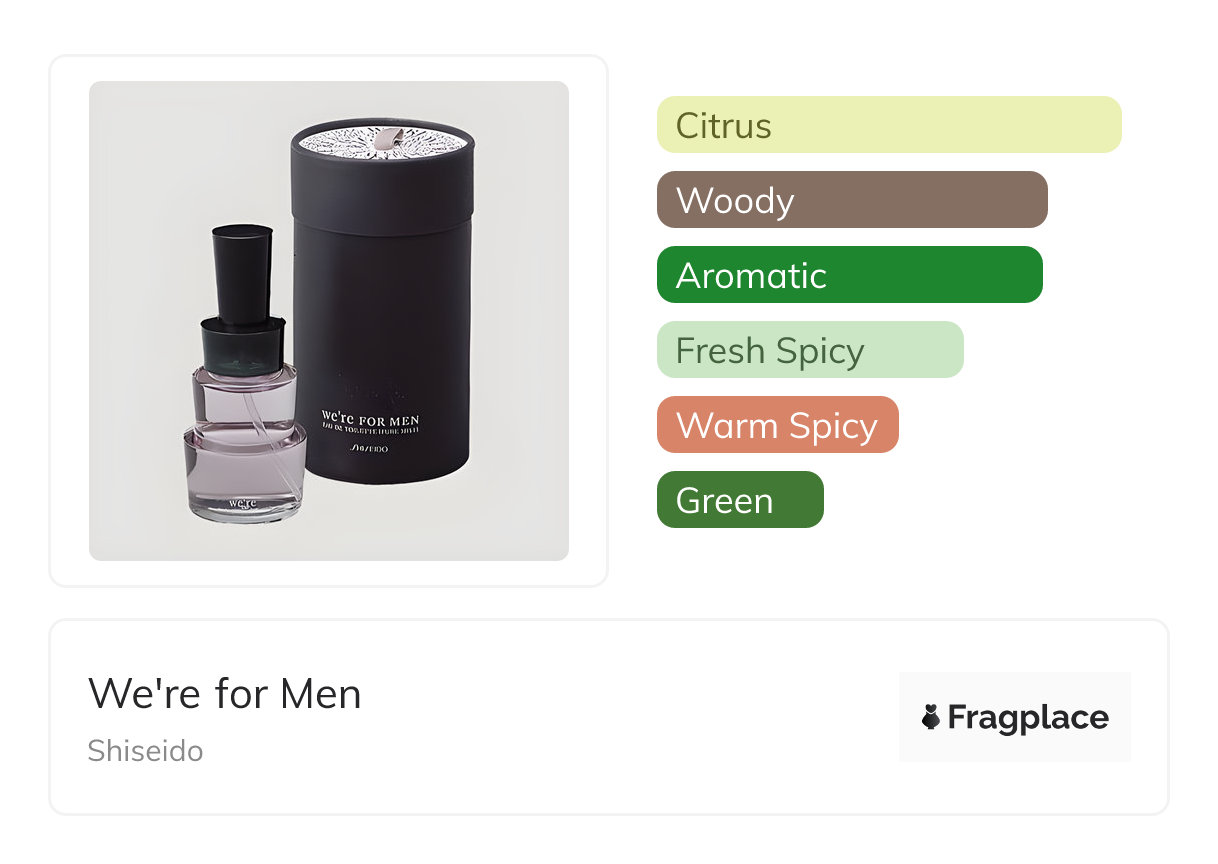Viewport: 1218px width, 864px height.
Task: Click the Aromatic accord bar
Action: coord(850,275)
